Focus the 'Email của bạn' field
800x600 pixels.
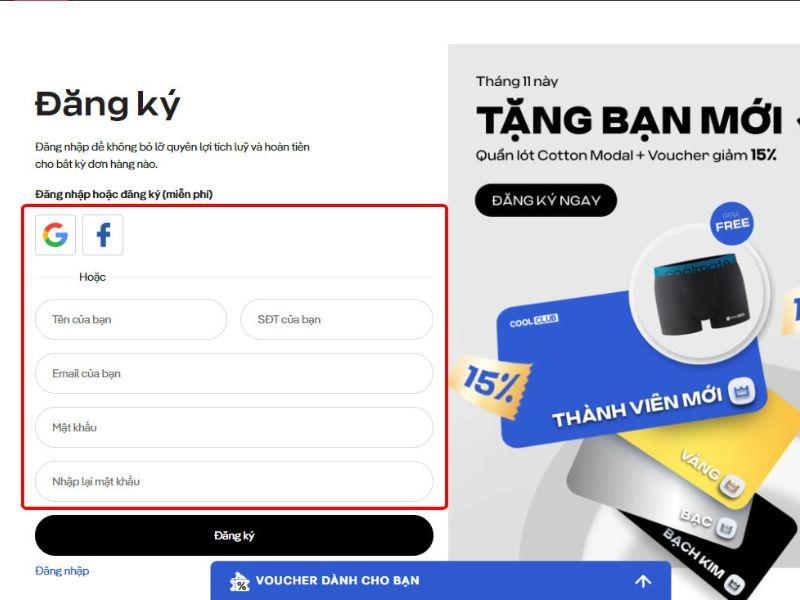[x=234, y=374]
